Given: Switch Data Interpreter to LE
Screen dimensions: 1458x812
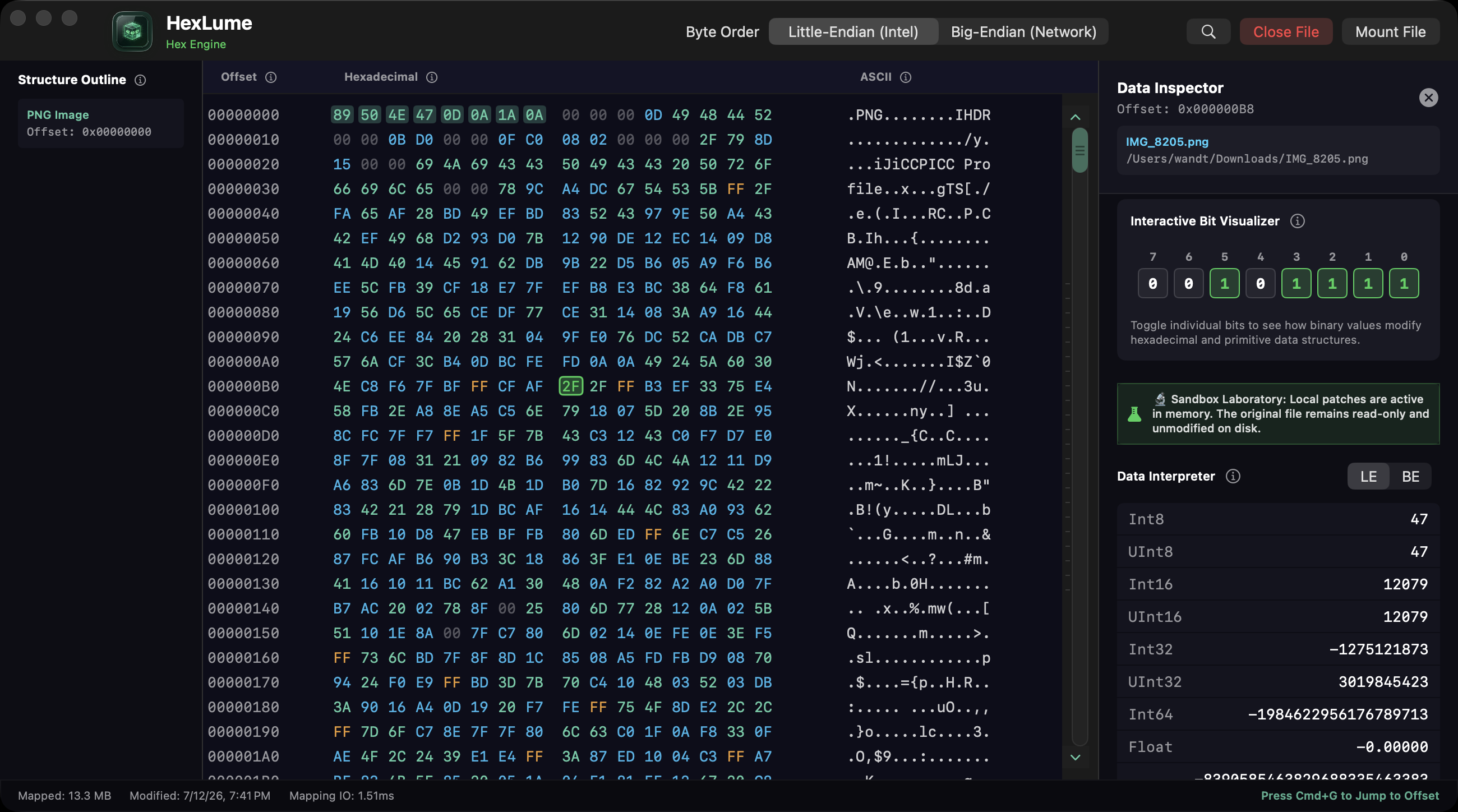Looking at the screenshot, I should [1369, 477].
